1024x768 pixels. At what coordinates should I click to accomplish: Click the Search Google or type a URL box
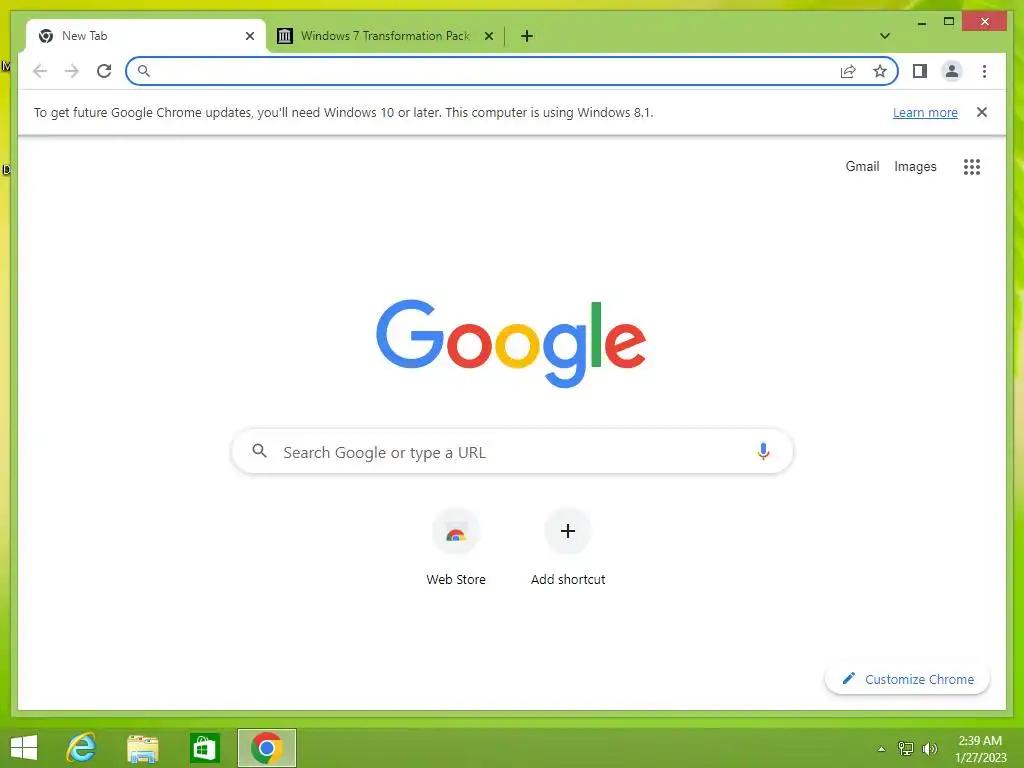point(512,451)
